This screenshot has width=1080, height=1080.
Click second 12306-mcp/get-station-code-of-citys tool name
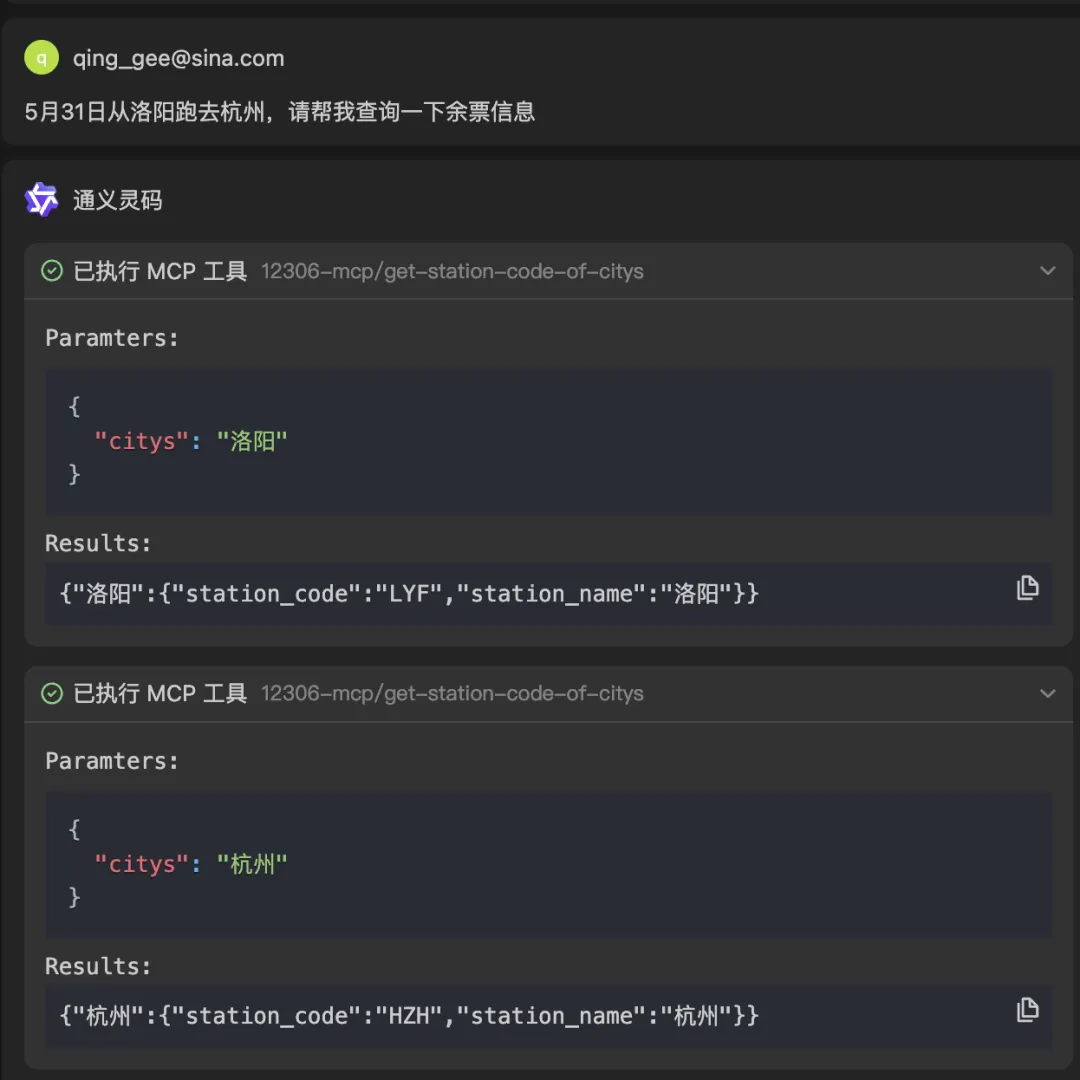click(x=452, y=694)
